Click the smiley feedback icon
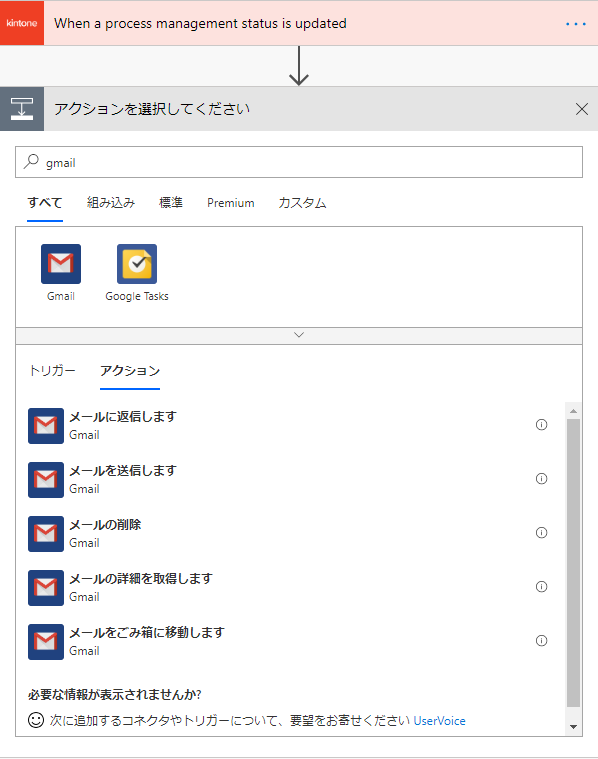 tap(36, 720)
